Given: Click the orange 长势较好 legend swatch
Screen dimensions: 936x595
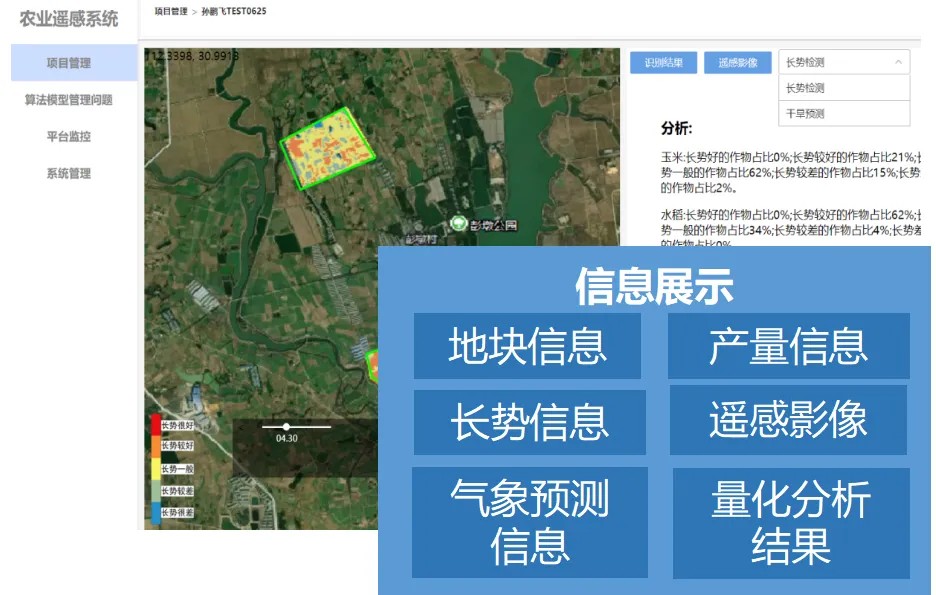Looking at the screenshot, I should pos(154,446).
